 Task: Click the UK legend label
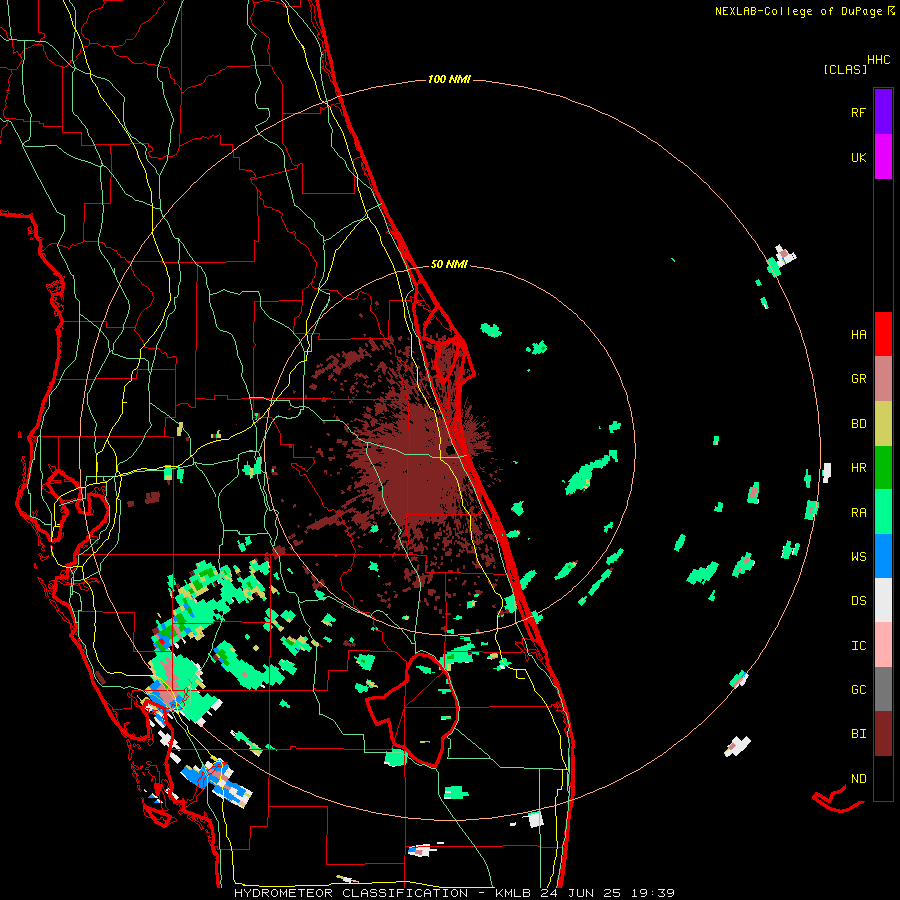click(x=858, y=157)
